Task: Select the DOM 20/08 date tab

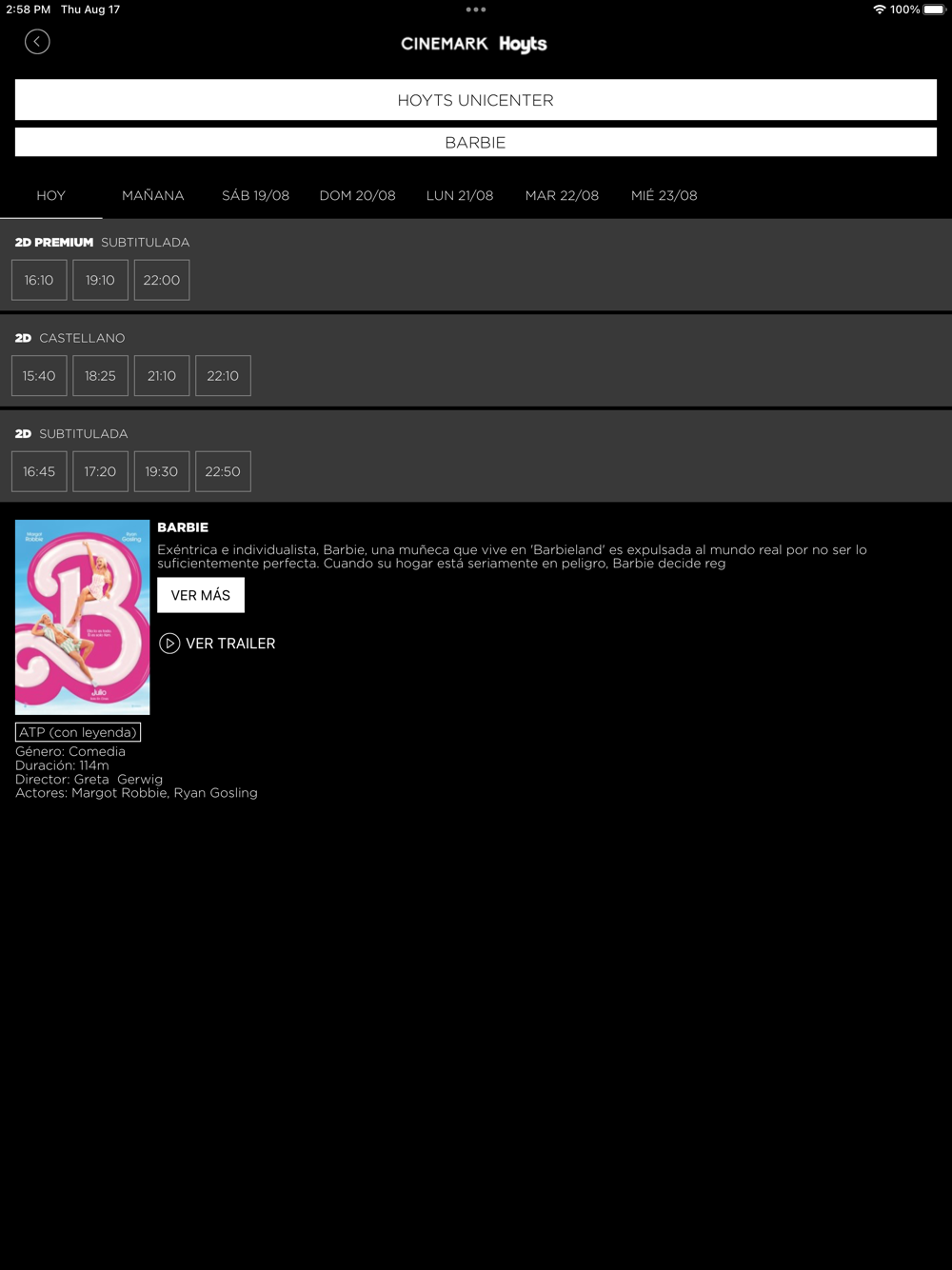Action: point(357,195)
